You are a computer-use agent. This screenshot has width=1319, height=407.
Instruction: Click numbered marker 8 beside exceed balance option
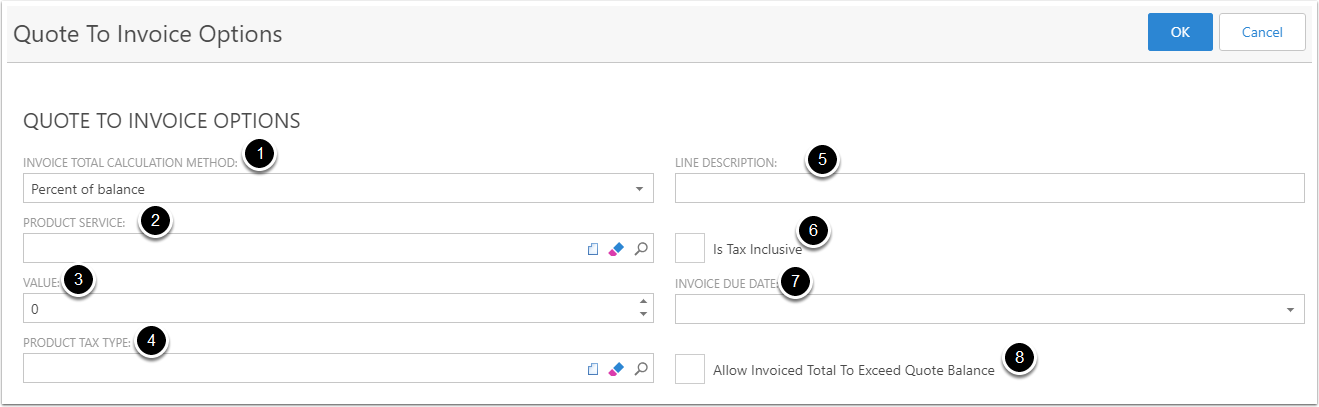(x=1019, y=357)
